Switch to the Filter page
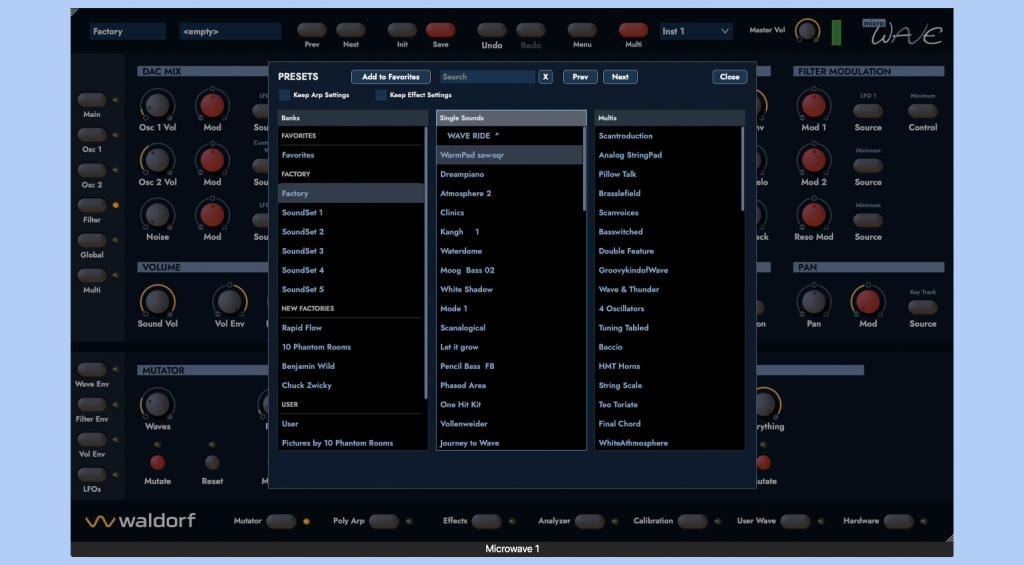The width and height of the screenshot is (1024, 565). click(91, 205)
